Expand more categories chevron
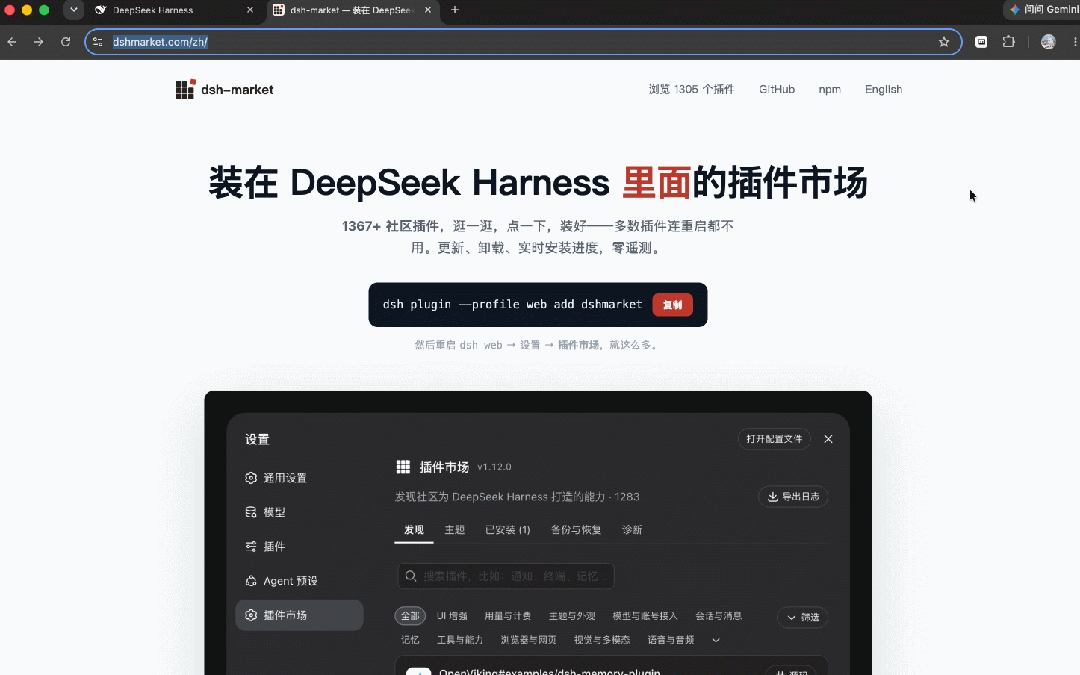 click(716, 640)
